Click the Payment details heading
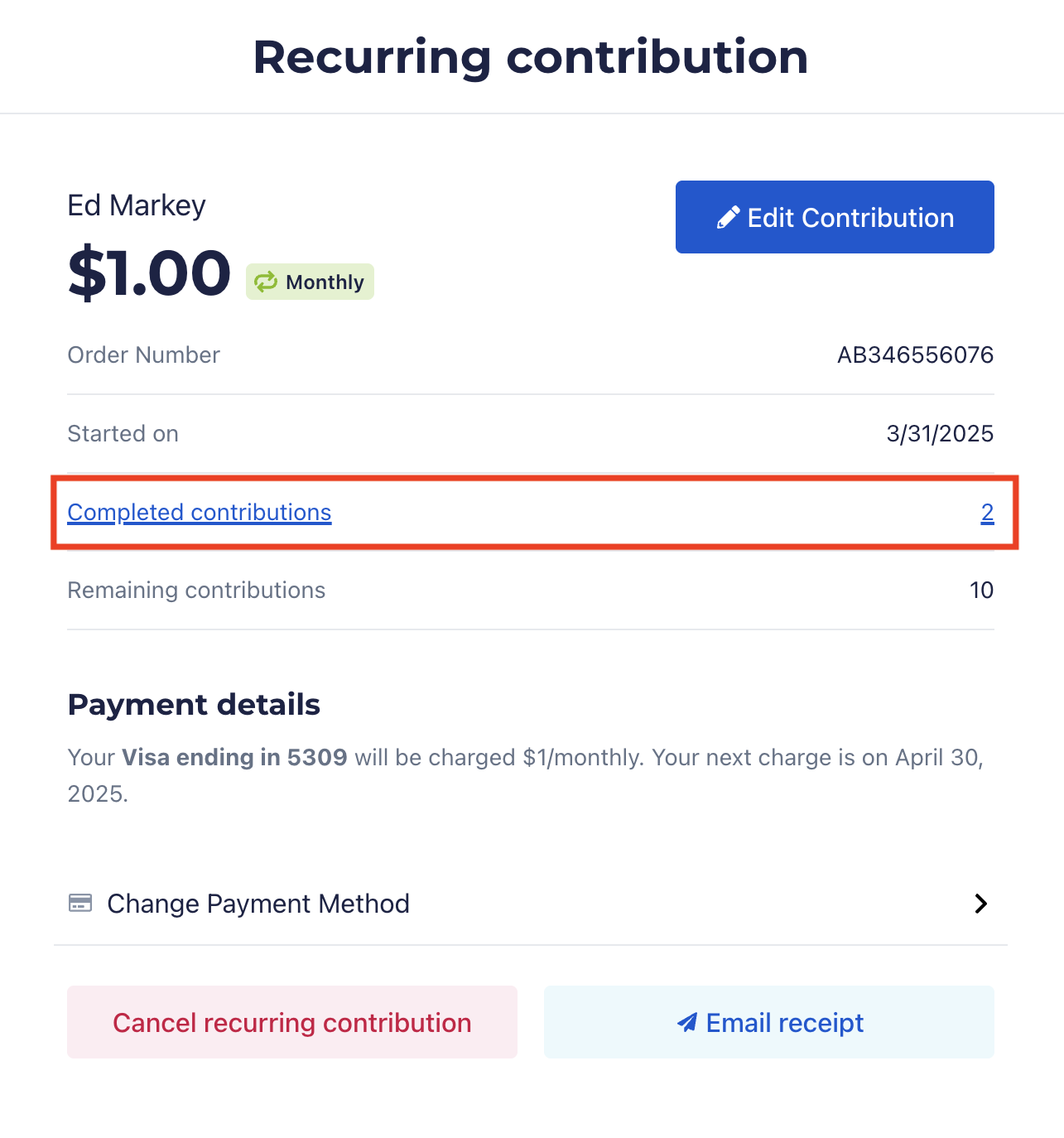 pyautogui.click(x=194, y=705)
